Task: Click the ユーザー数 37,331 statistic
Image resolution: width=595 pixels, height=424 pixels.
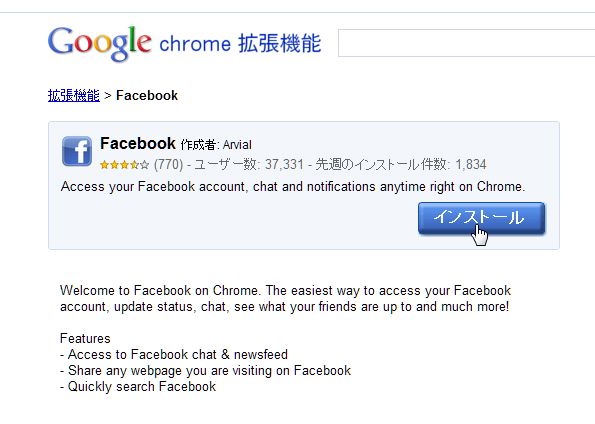Action: pyautogui.click(x=249, y=164)
